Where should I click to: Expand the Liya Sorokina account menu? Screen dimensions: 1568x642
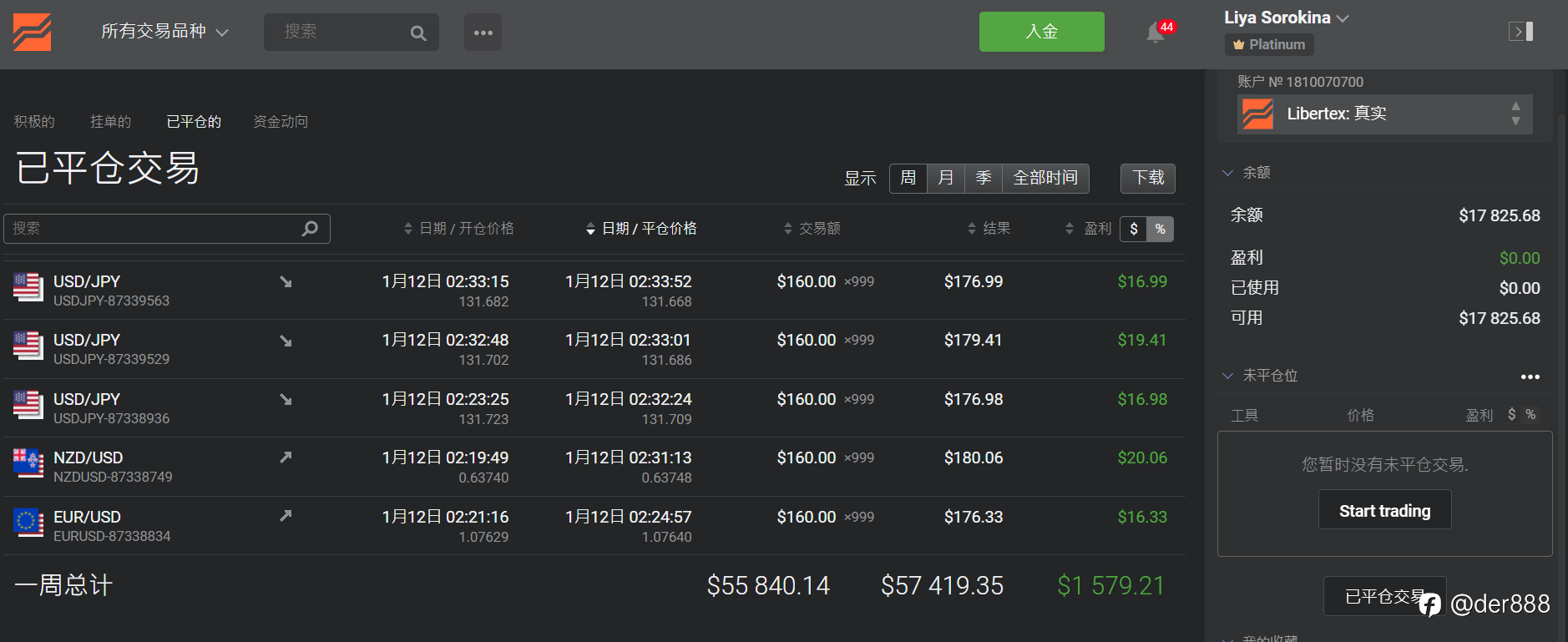coord(1286,18)
